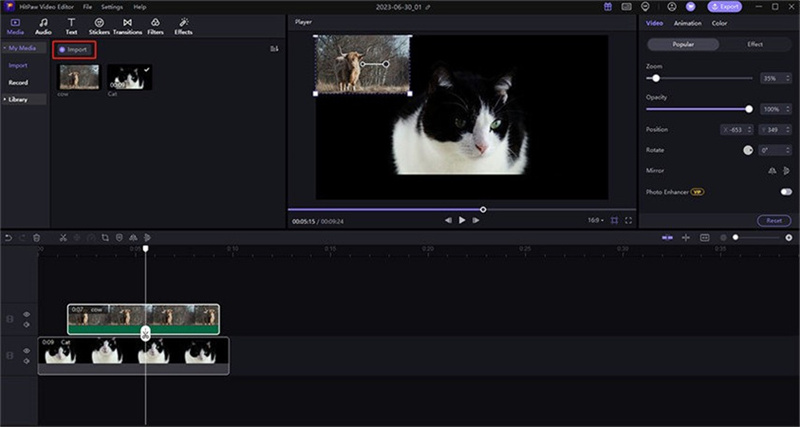This screenshot has width=800, height=427.
Task: Mute the Cat track audio
Action: 27,361
